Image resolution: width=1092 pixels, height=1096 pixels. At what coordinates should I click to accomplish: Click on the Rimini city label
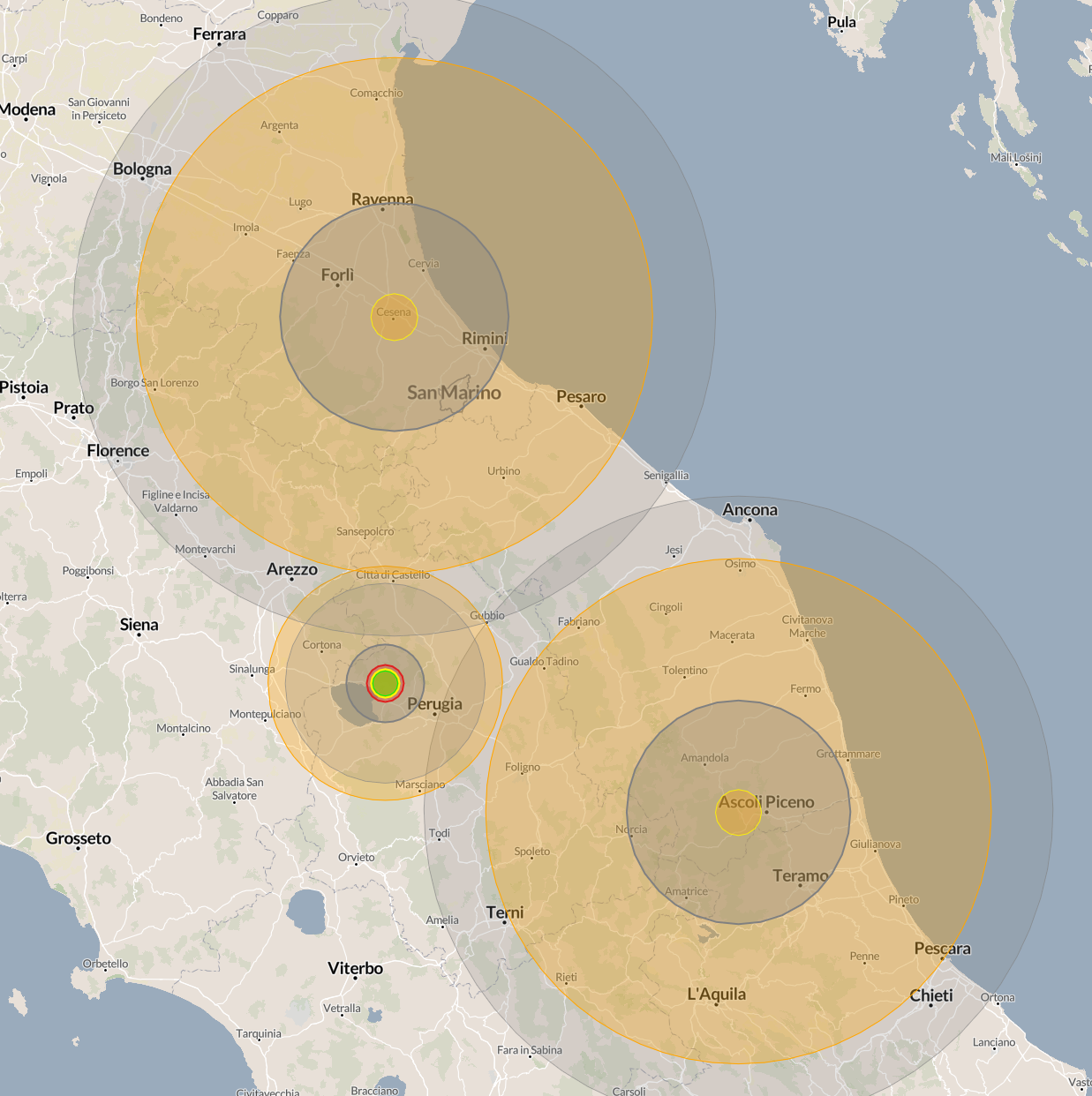tap(485, 338)
